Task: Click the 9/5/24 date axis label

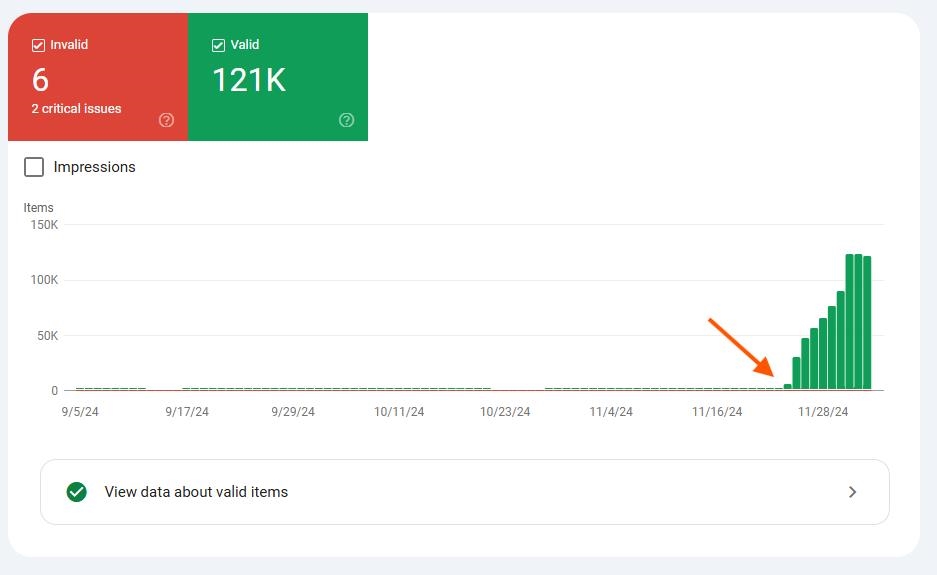Action: [x=80, y=412]
